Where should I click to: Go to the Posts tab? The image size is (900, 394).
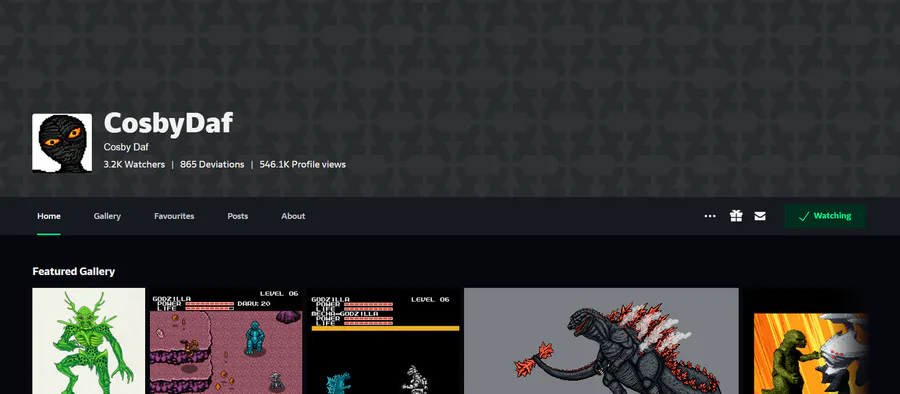(238, 216)
